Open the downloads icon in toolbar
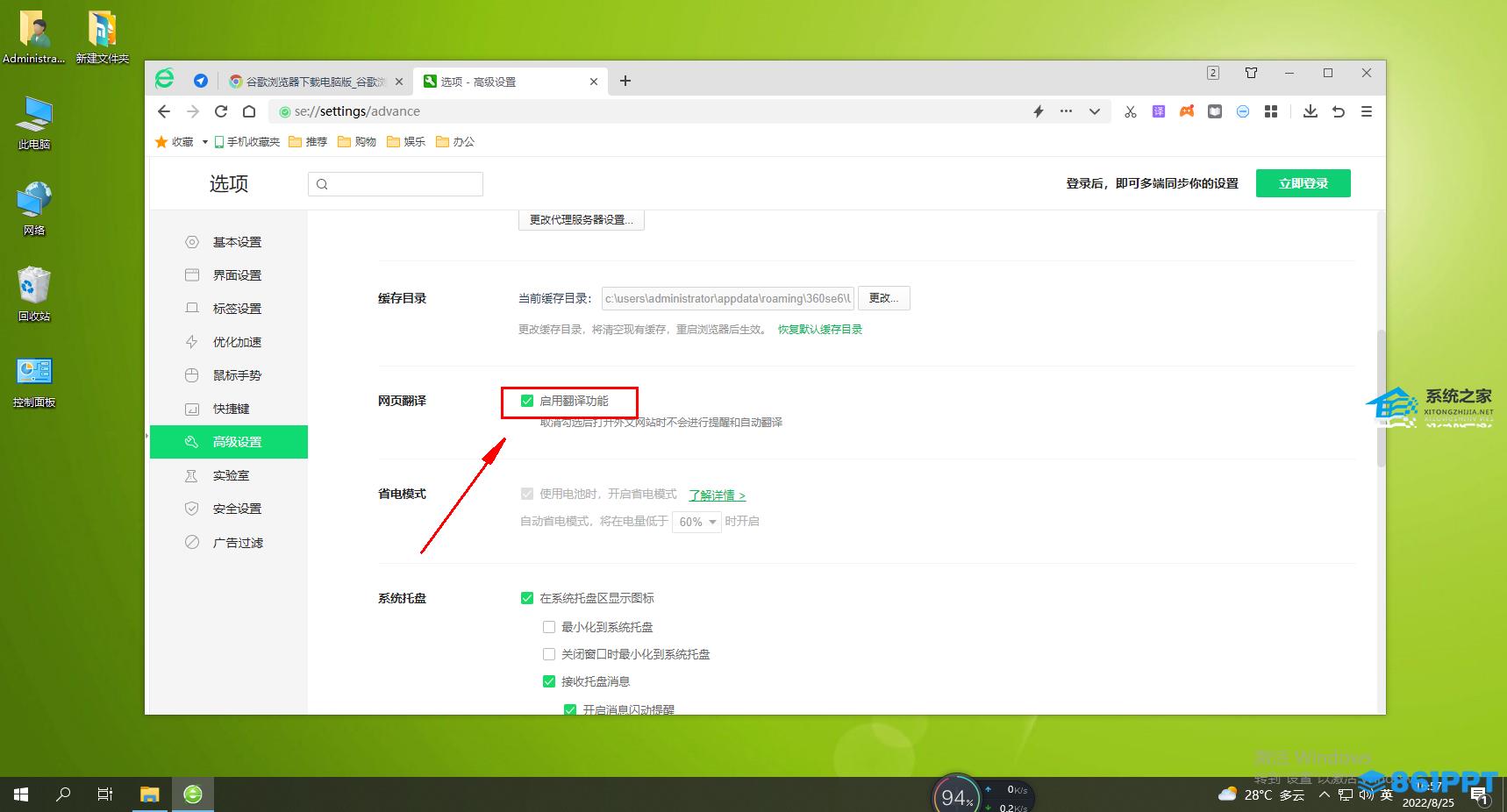 tap(1310, 111)
